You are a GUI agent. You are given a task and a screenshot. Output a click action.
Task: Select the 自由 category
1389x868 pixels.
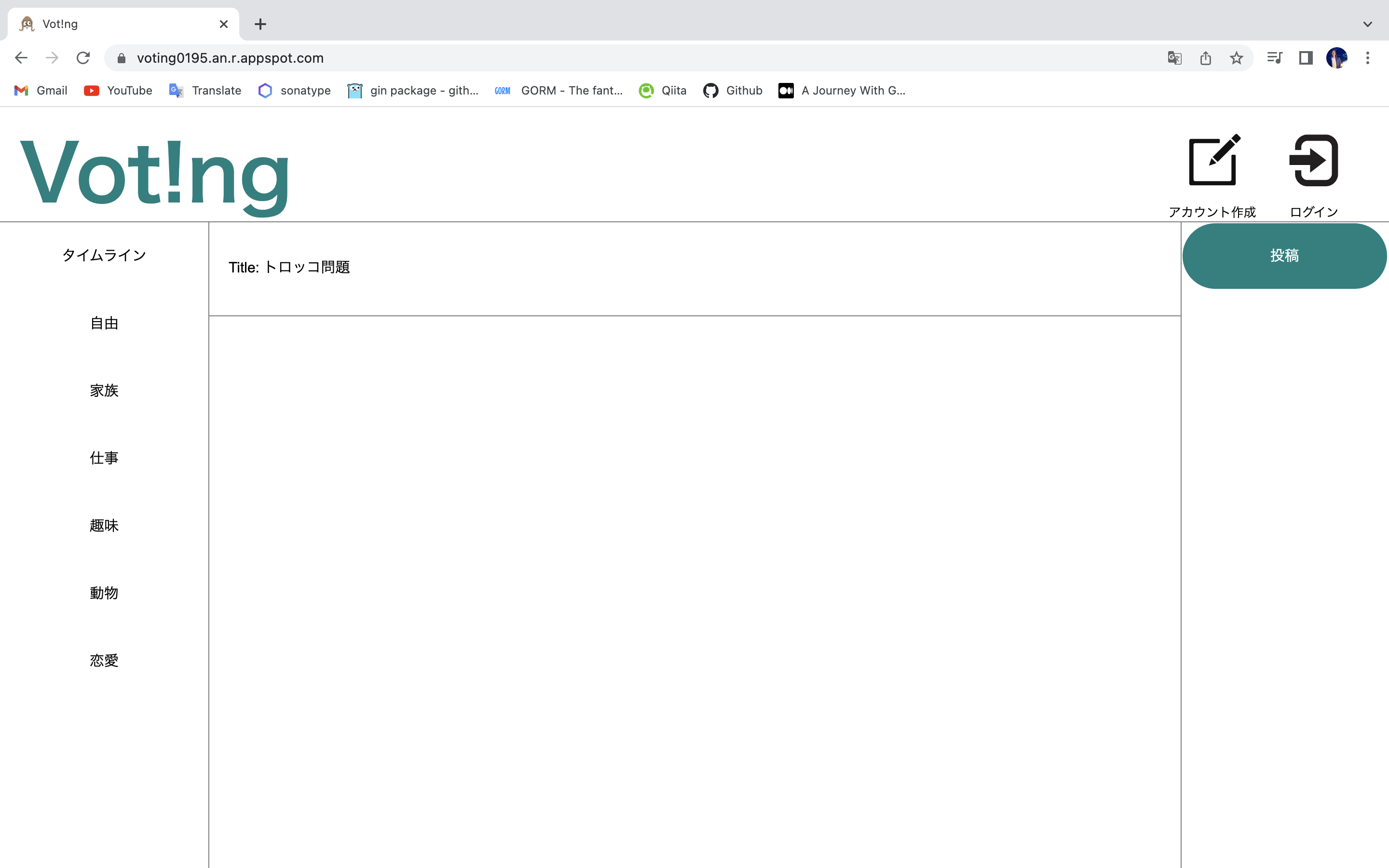(104, 323)
